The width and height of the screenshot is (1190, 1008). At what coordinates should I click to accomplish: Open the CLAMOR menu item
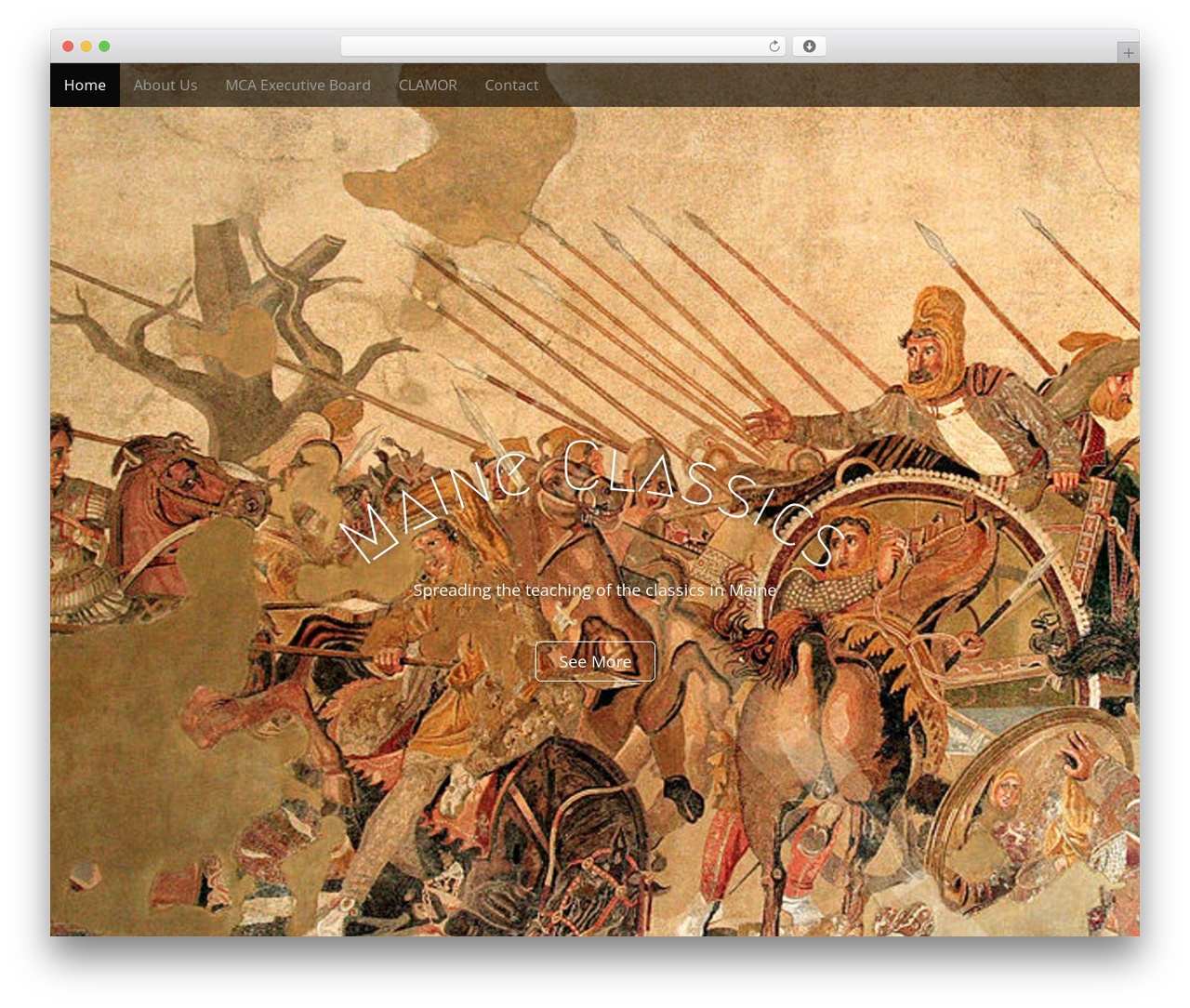(428, 85)
